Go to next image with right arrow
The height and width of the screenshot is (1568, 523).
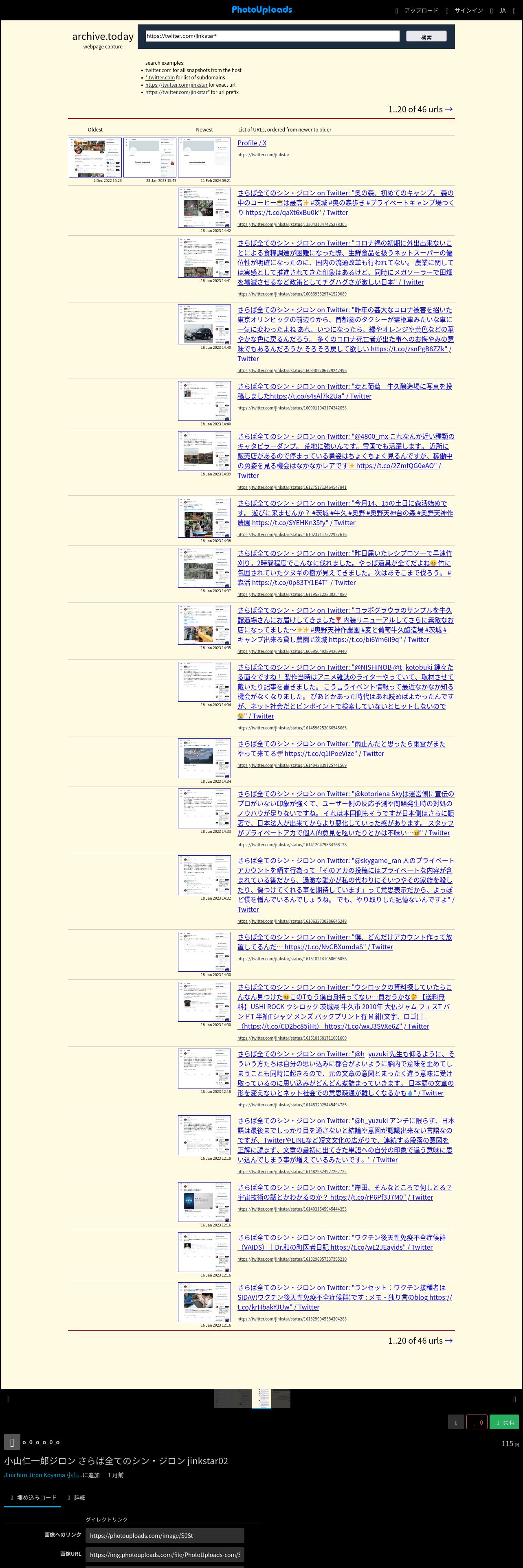(515, 1399)
